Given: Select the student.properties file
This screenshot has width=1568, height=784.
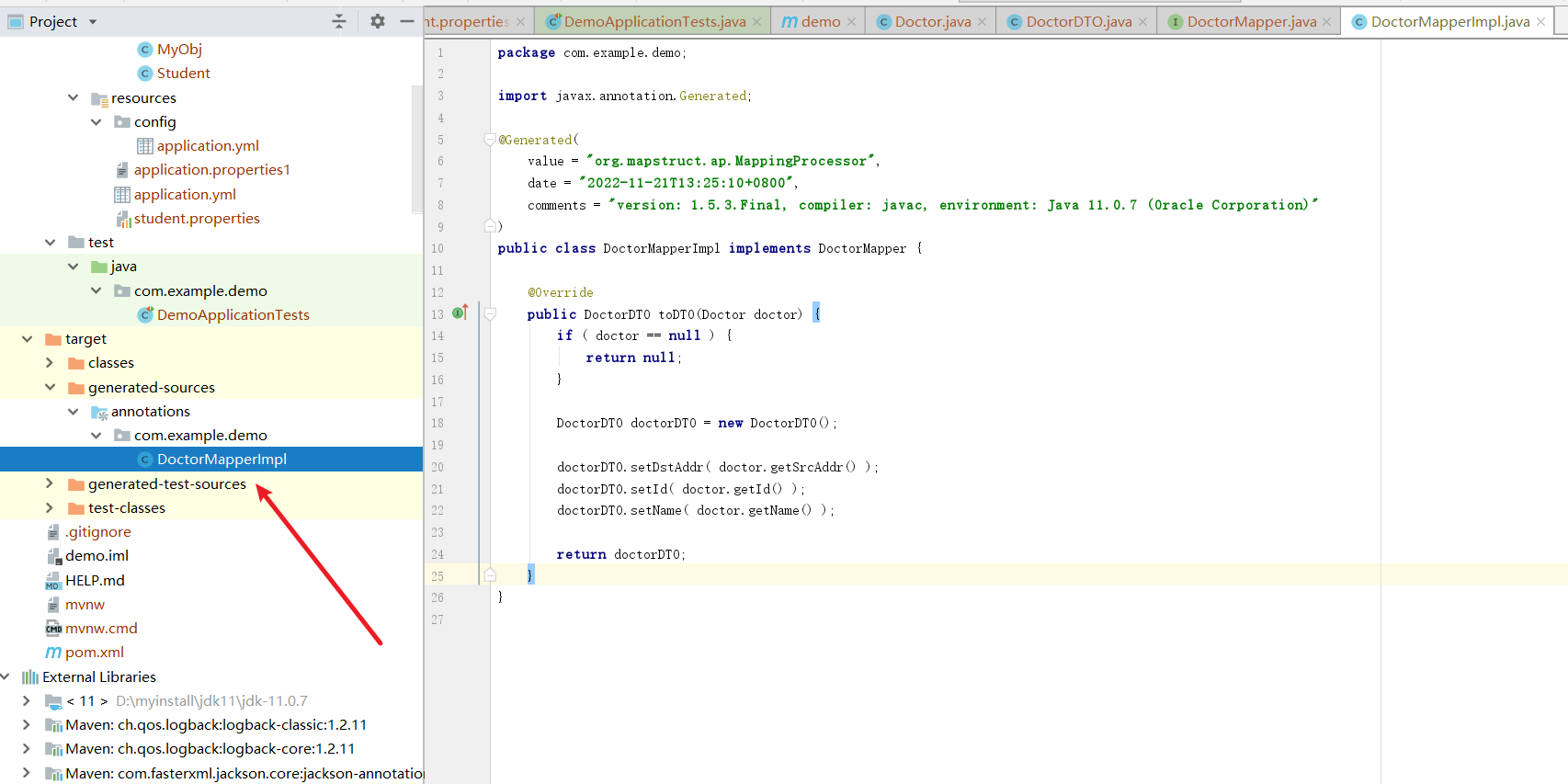Looking at the screenshot, I should (x=197, y=219).
